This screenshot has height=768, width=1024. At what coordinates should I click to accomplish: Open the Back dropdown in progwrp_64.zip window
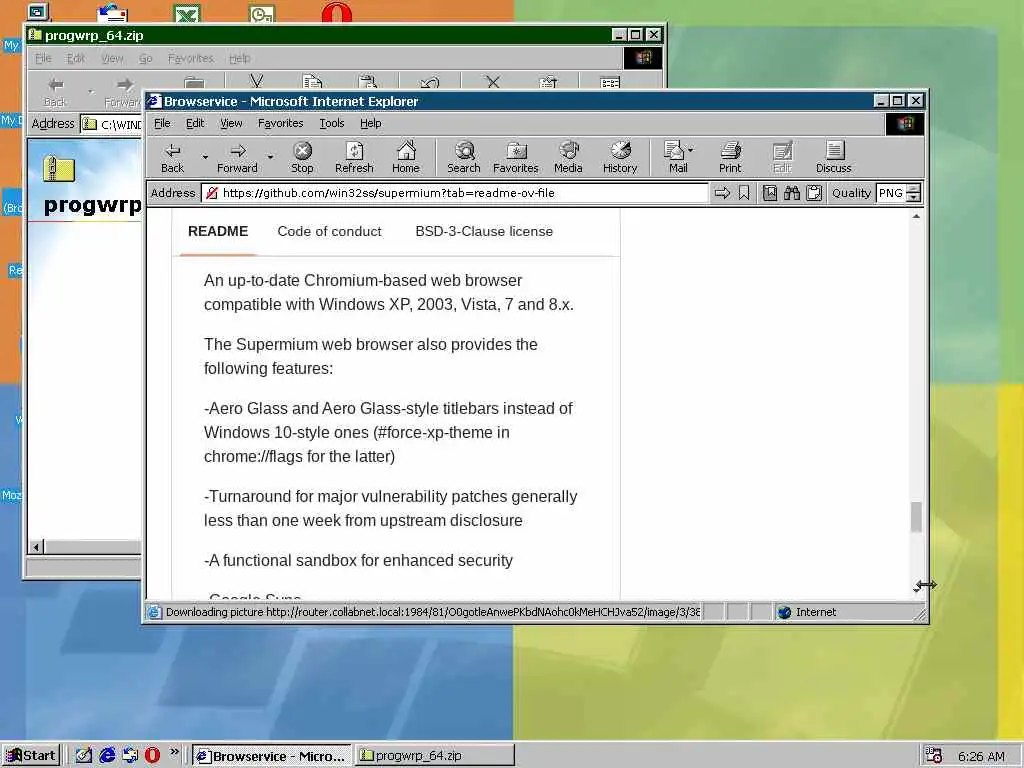[x=91, y=91]
